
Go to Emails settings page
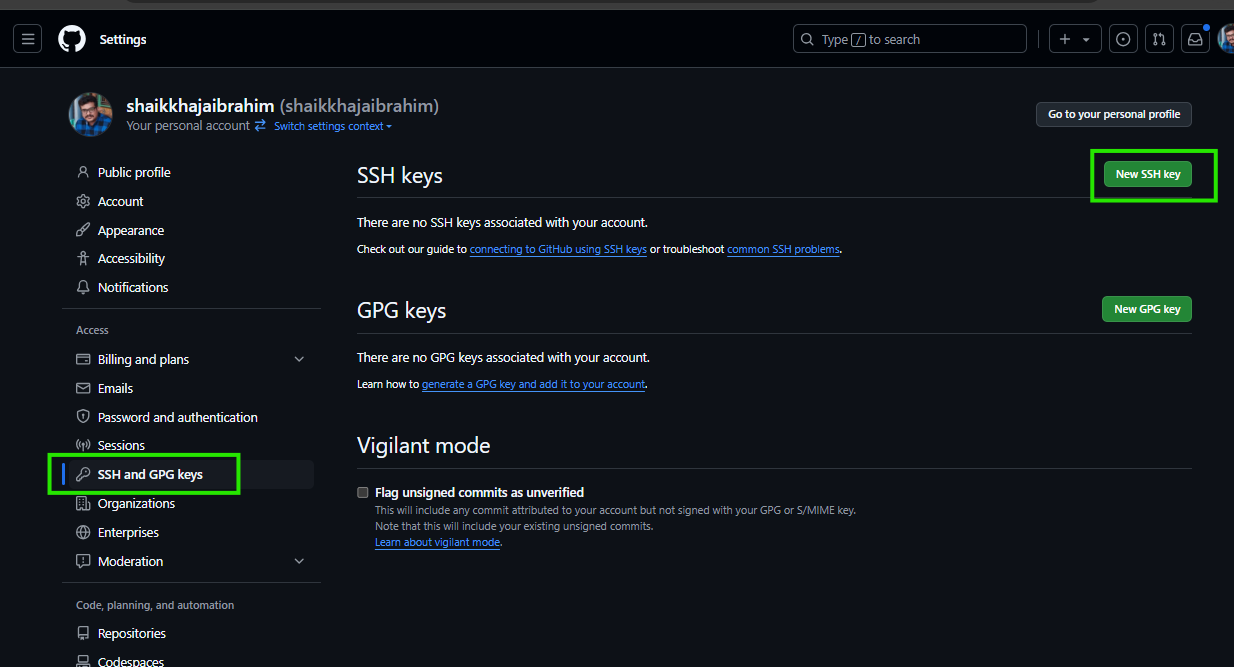pyautogui.click(x=115, y=388)
